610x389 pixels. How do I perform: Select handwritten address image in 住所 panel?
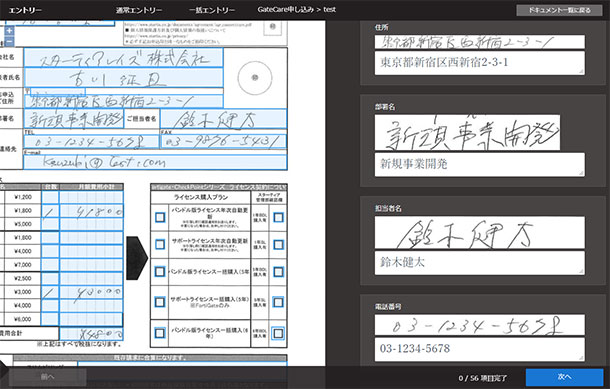click(x=480, y=42)
